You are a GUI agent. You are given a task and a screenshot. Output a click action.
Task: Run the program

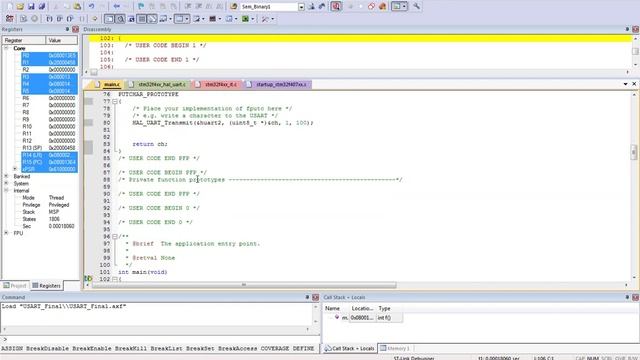click(24, 19)
